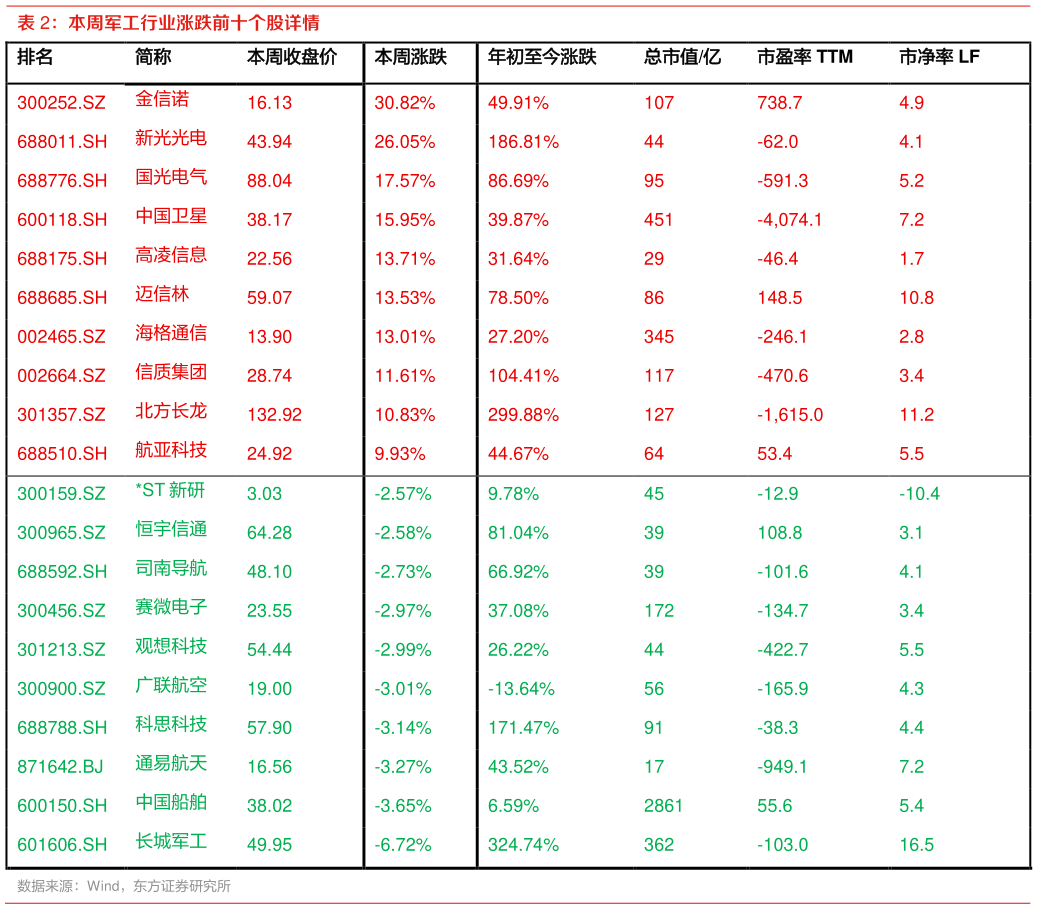
Task: Select stock name 信质集团
Action: point(171,373)
